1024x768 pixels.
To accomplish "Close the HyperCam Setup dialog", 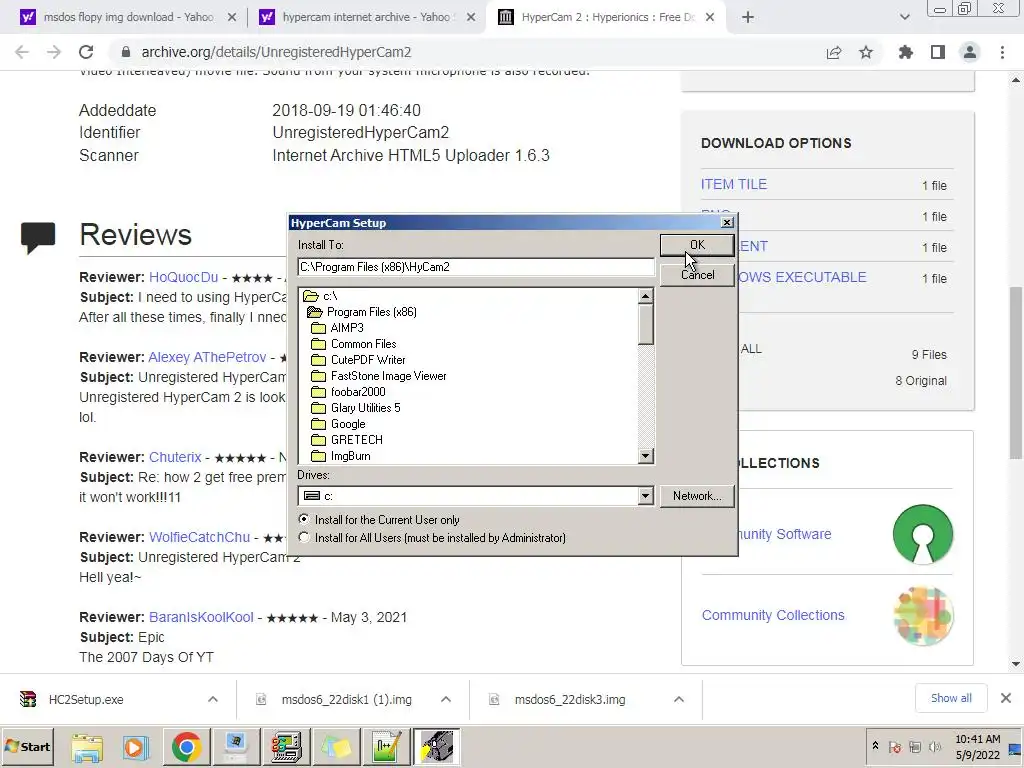I will click(x=727, y=223).
